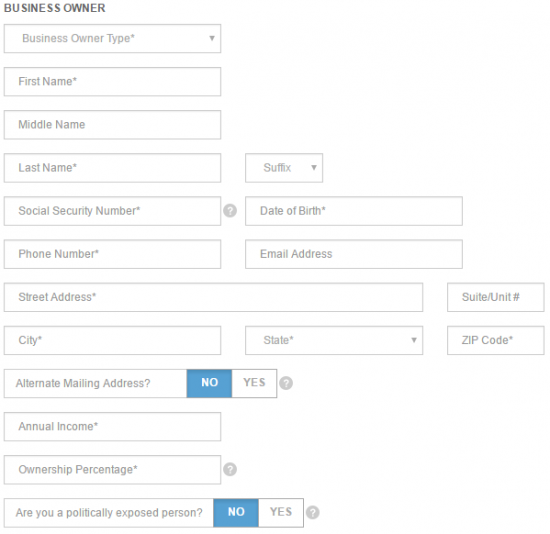Screen dimensions: 550x534
Task: Click help icon for politically exposed person
Action: click(x=313, y=513)
